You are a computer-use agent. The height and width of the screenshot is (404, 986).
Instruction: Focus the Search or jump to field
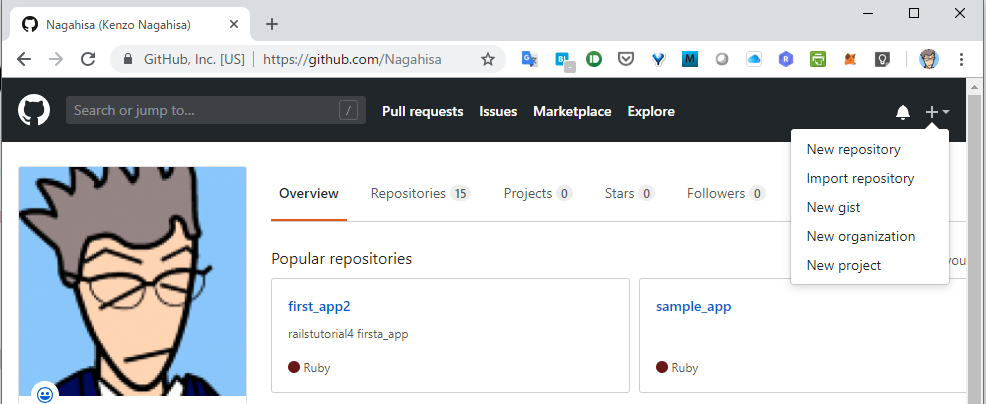pos(200,111)
